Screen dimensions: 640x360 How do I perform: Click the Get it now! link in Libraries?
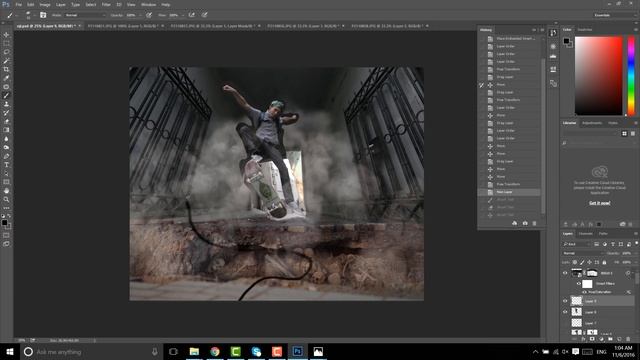[x=600, y=203]
